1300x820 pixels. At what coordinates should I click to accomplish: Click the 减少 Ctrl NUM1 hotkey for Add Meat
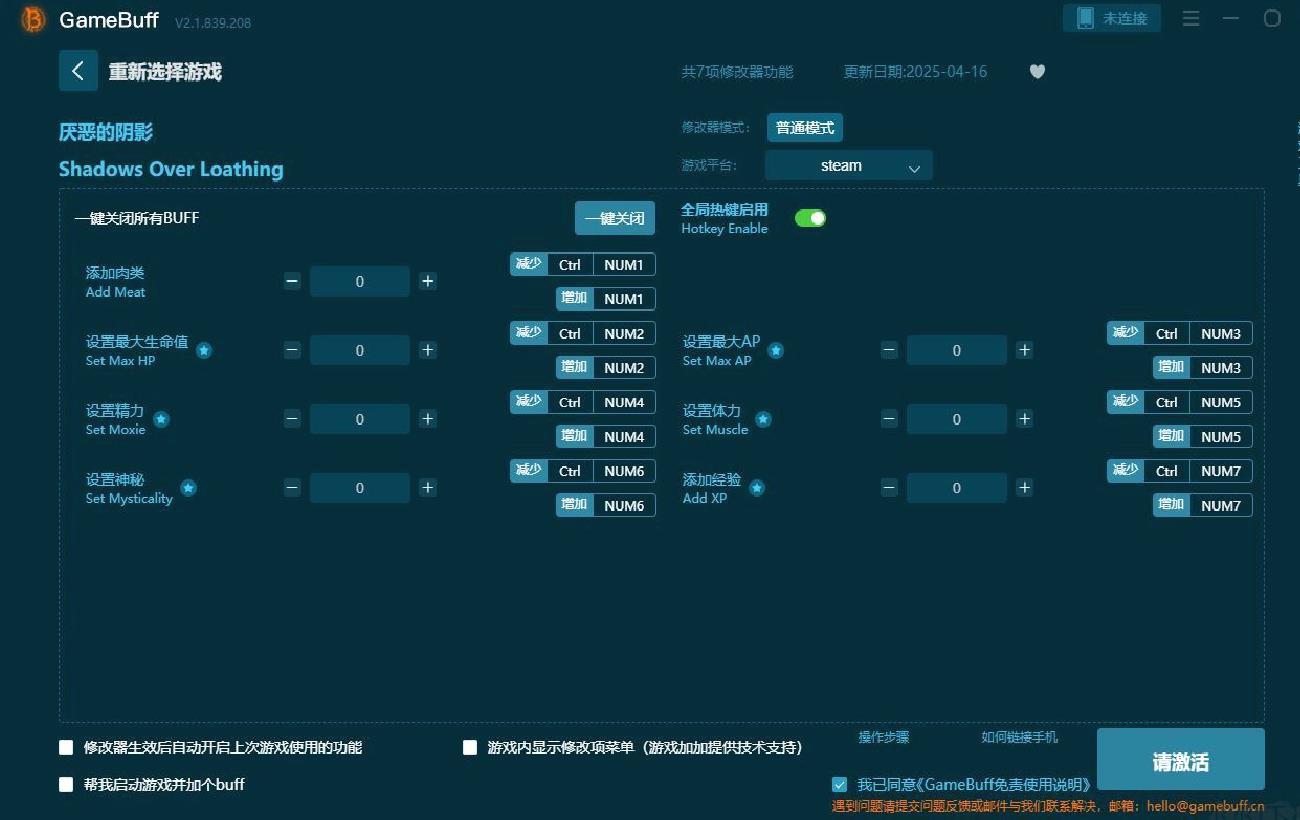pos(583,265)
